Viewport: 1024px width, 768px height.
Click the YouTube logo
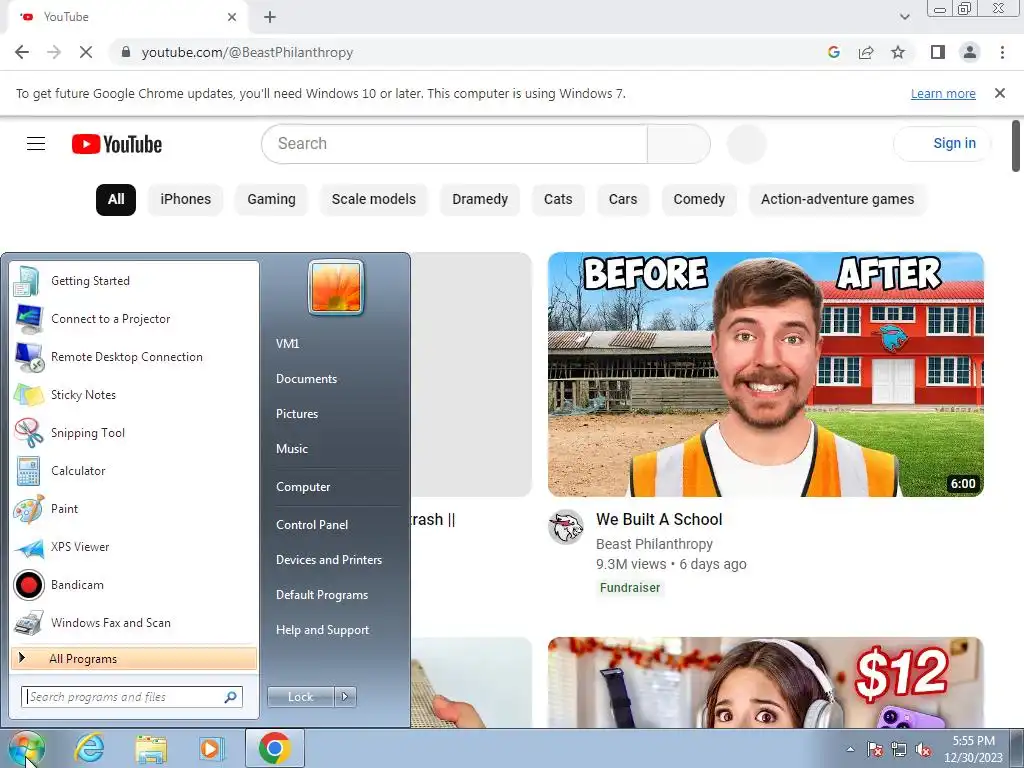pos(117,144)
